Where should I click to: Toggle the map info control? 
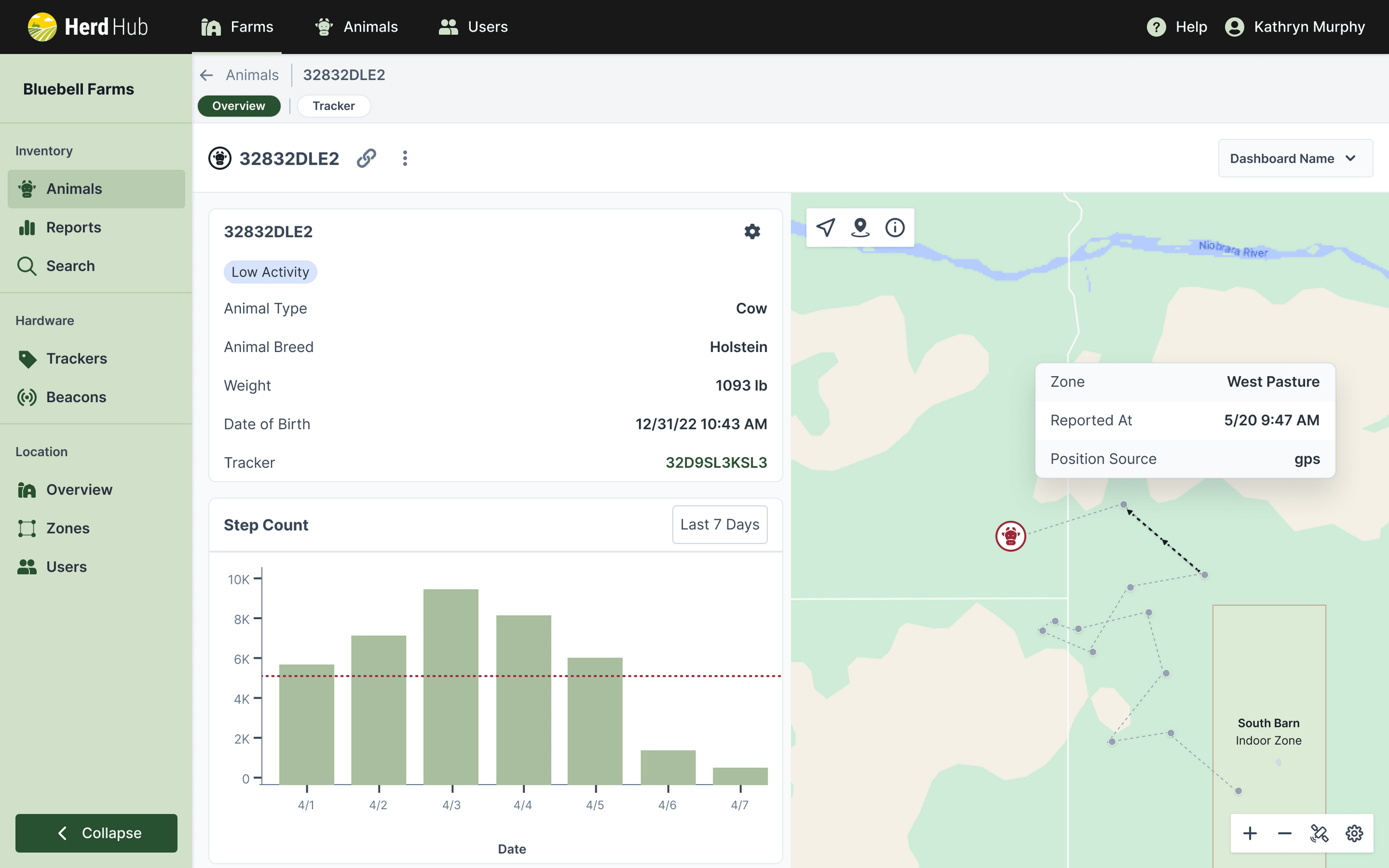(895, 228)
